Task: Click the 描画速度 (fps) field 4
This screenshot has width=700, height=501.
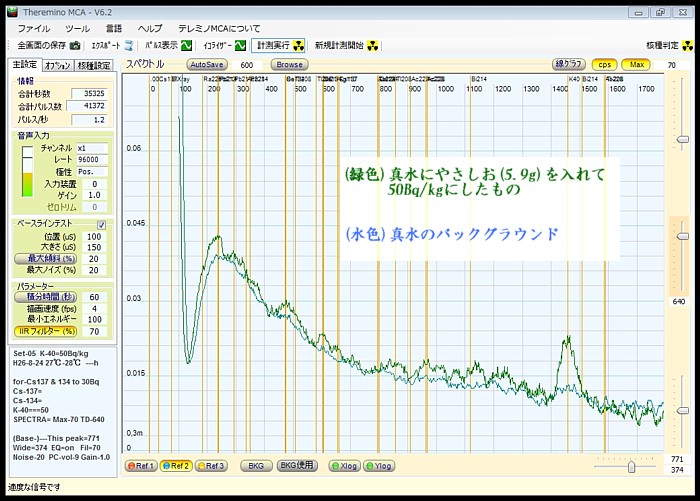Action: click(94, 309)
